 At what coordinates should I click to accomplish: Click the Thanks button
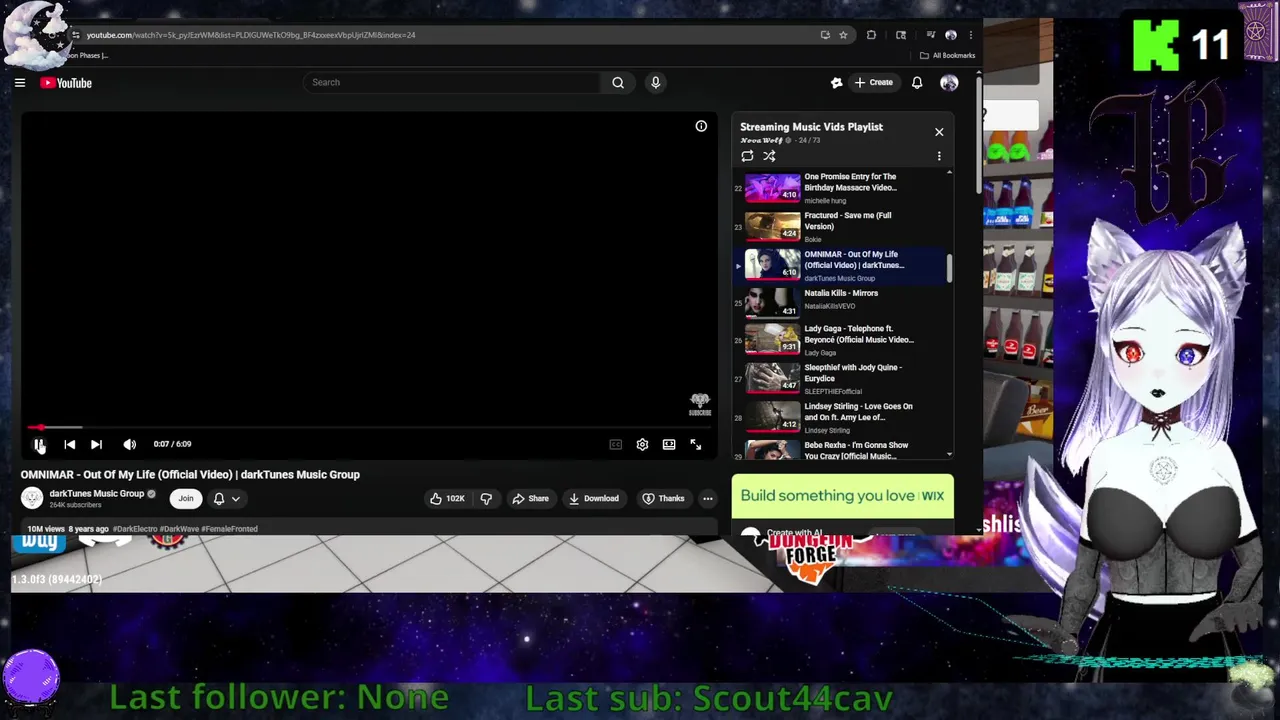(663, 498)
